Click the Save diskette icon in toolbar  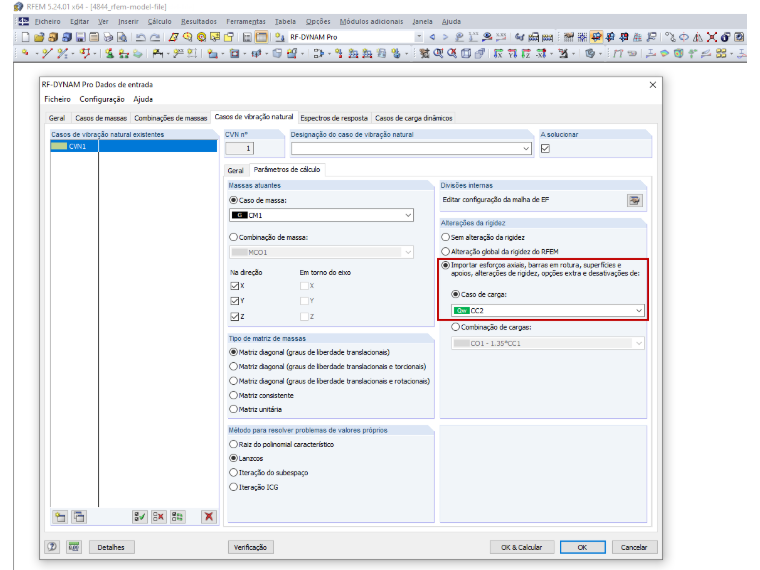(80, 37)
